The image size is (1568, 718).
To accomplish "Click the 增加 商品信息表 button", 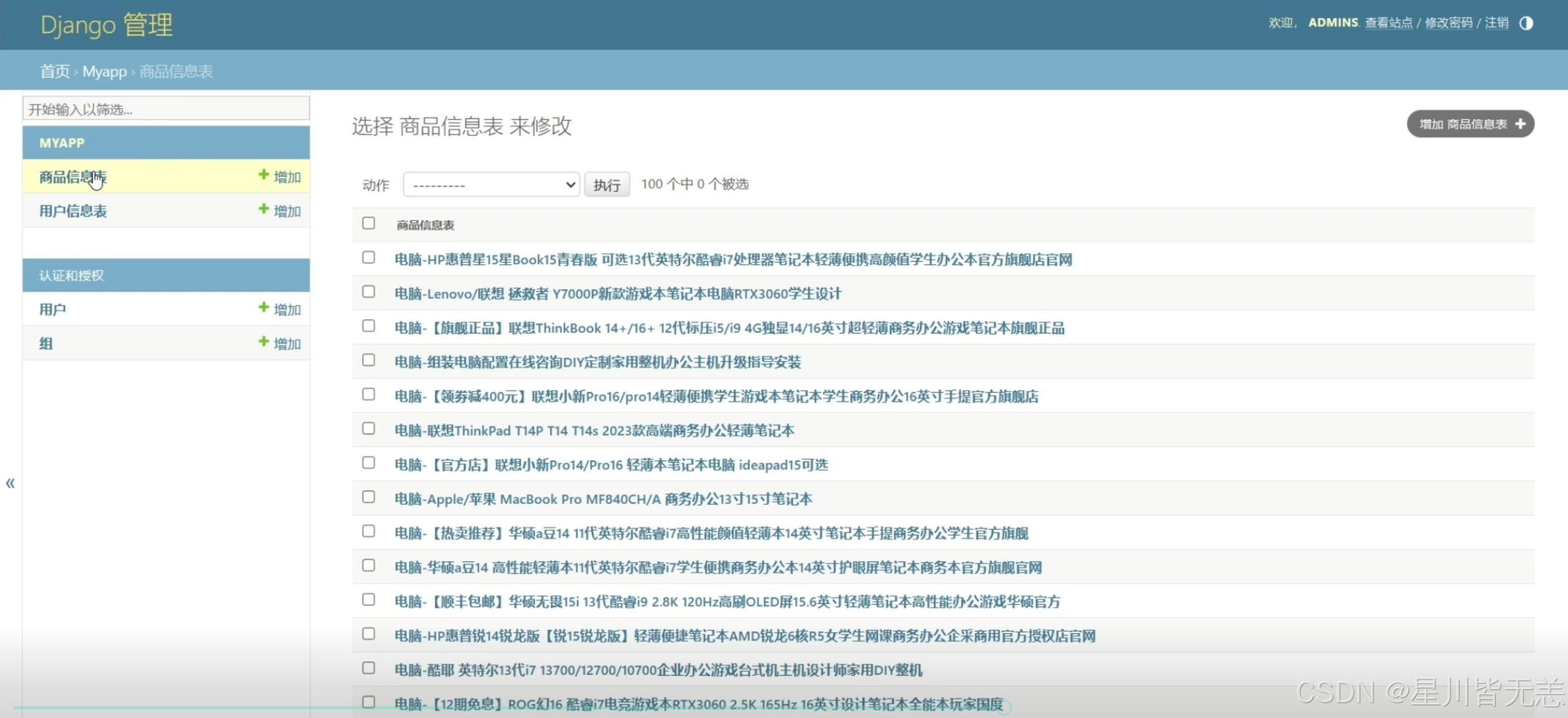I will [x=1470, y=124].
